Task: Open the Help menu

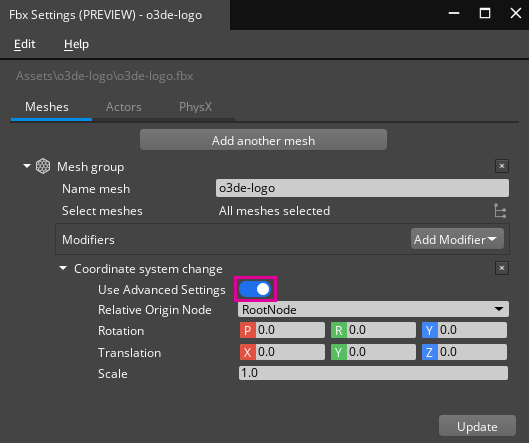Action: point(76,44)
